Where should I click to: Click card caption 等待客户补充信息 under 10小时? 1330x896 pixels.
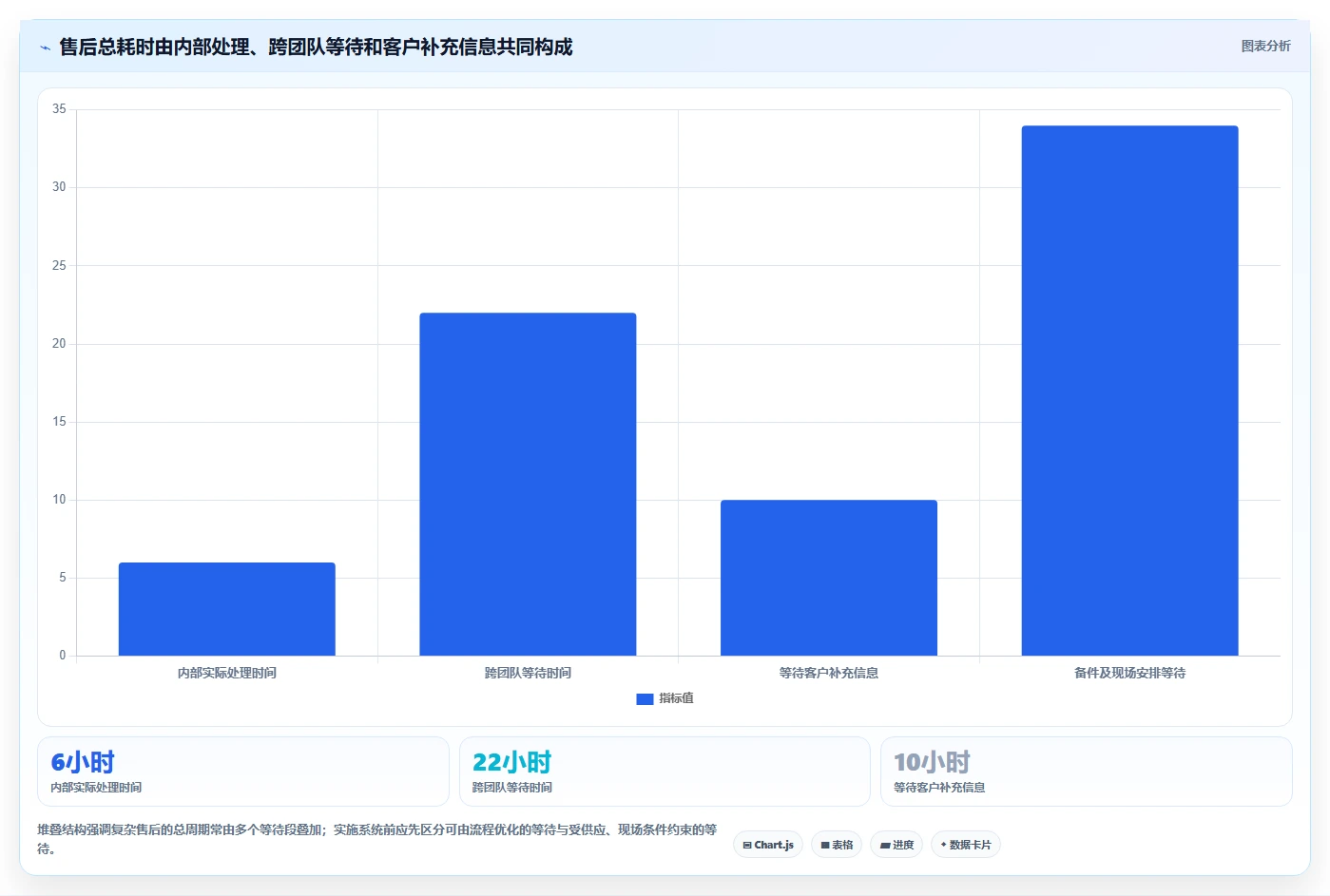coord(939,788)
